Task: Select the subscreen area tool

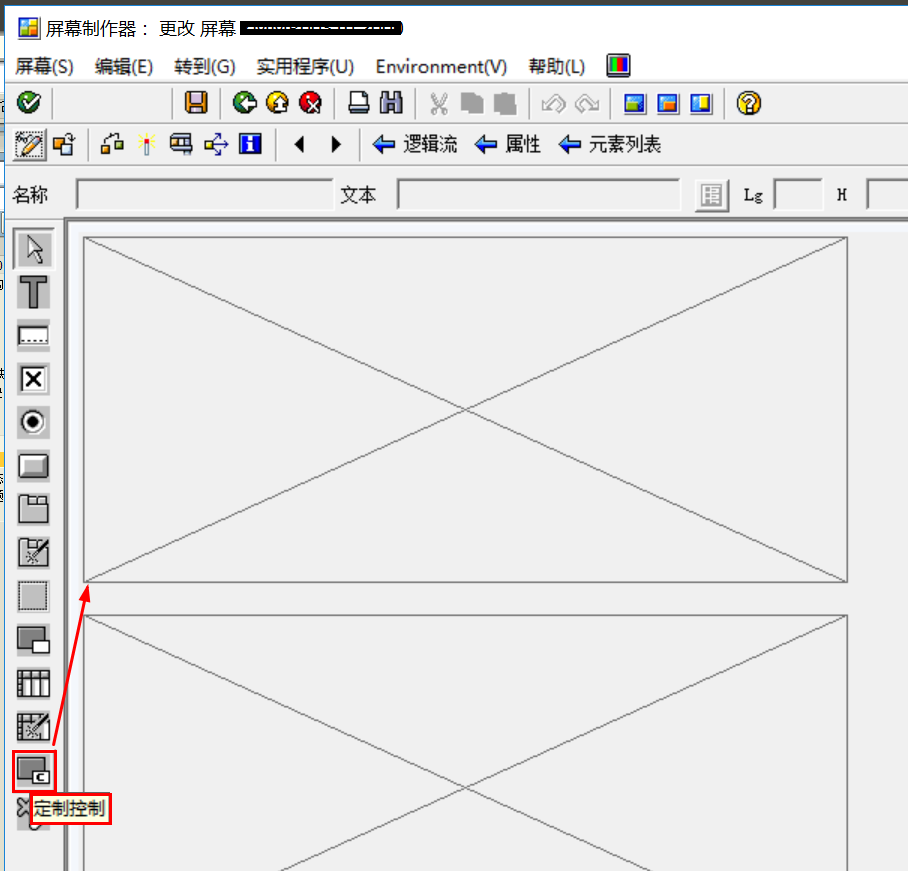Action: (x=34, y=640)
